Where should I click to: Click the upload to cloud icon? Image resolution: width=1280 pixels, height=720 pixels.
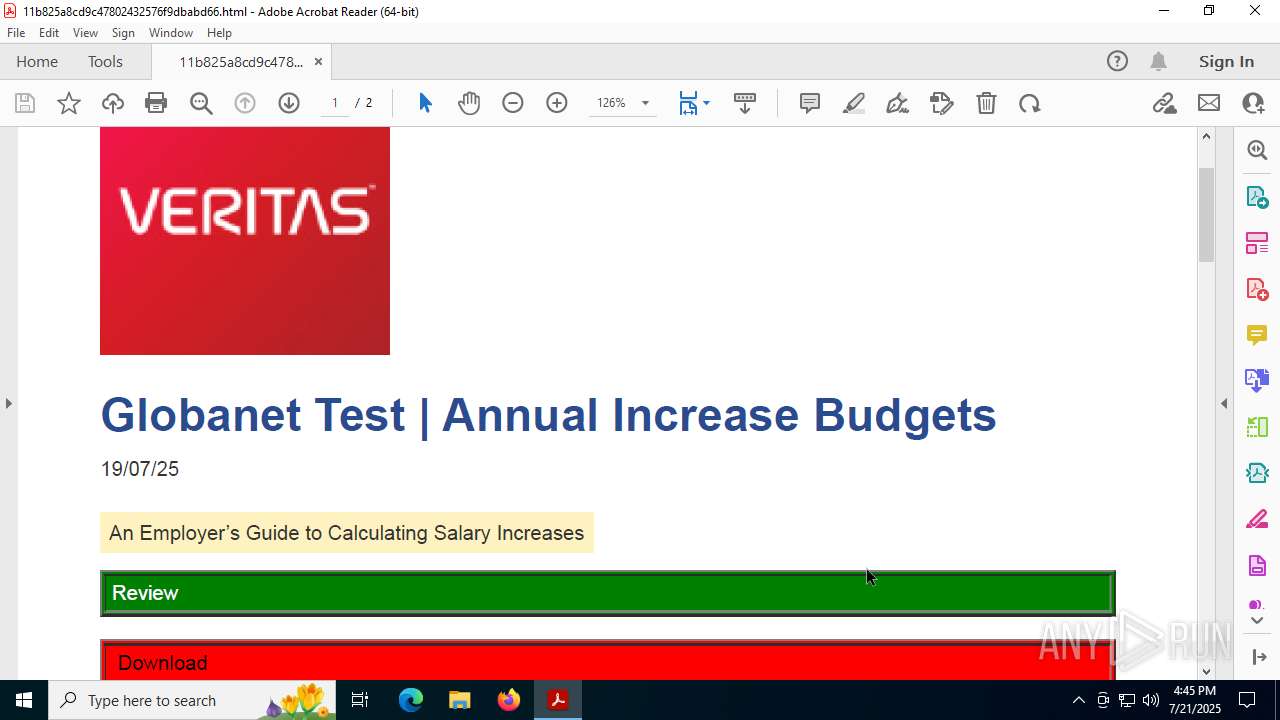click(113, 103)
